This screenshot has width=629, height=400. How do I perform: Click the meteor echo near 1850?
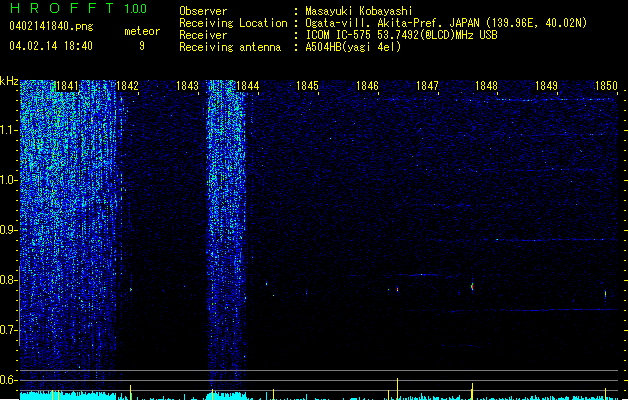pyautogui.click(x=605, y=294)
